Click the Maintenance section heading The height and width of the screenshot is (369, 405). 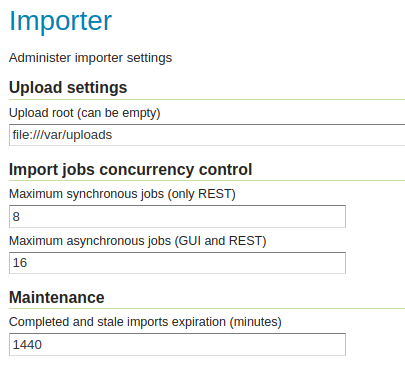(x=57, y=297)
